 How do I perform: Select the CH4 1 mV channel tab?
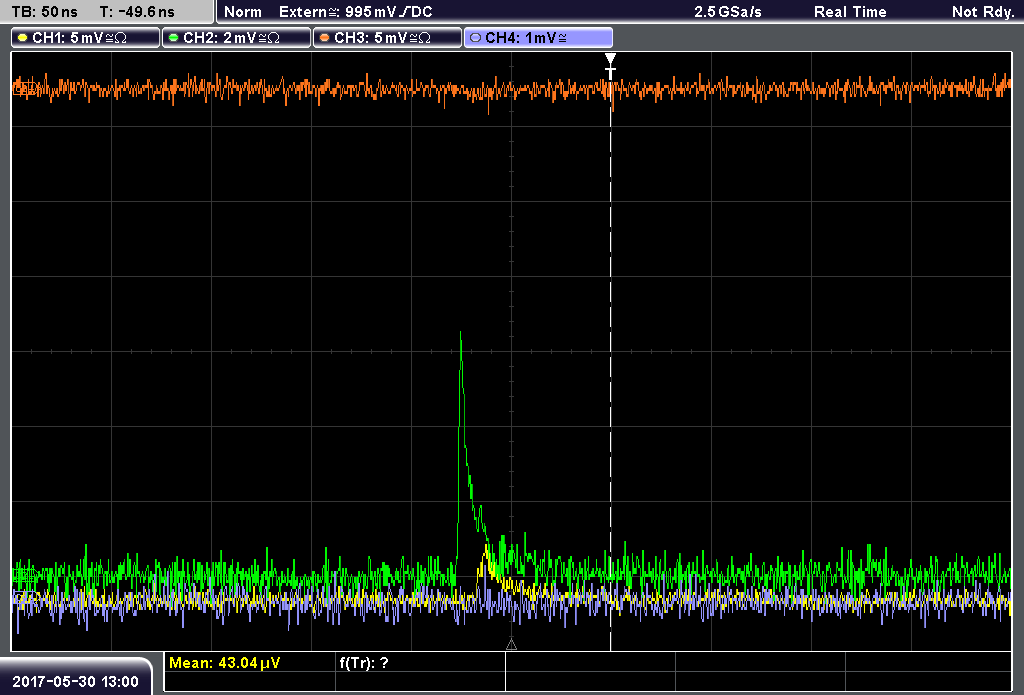(x=538, y=38)
